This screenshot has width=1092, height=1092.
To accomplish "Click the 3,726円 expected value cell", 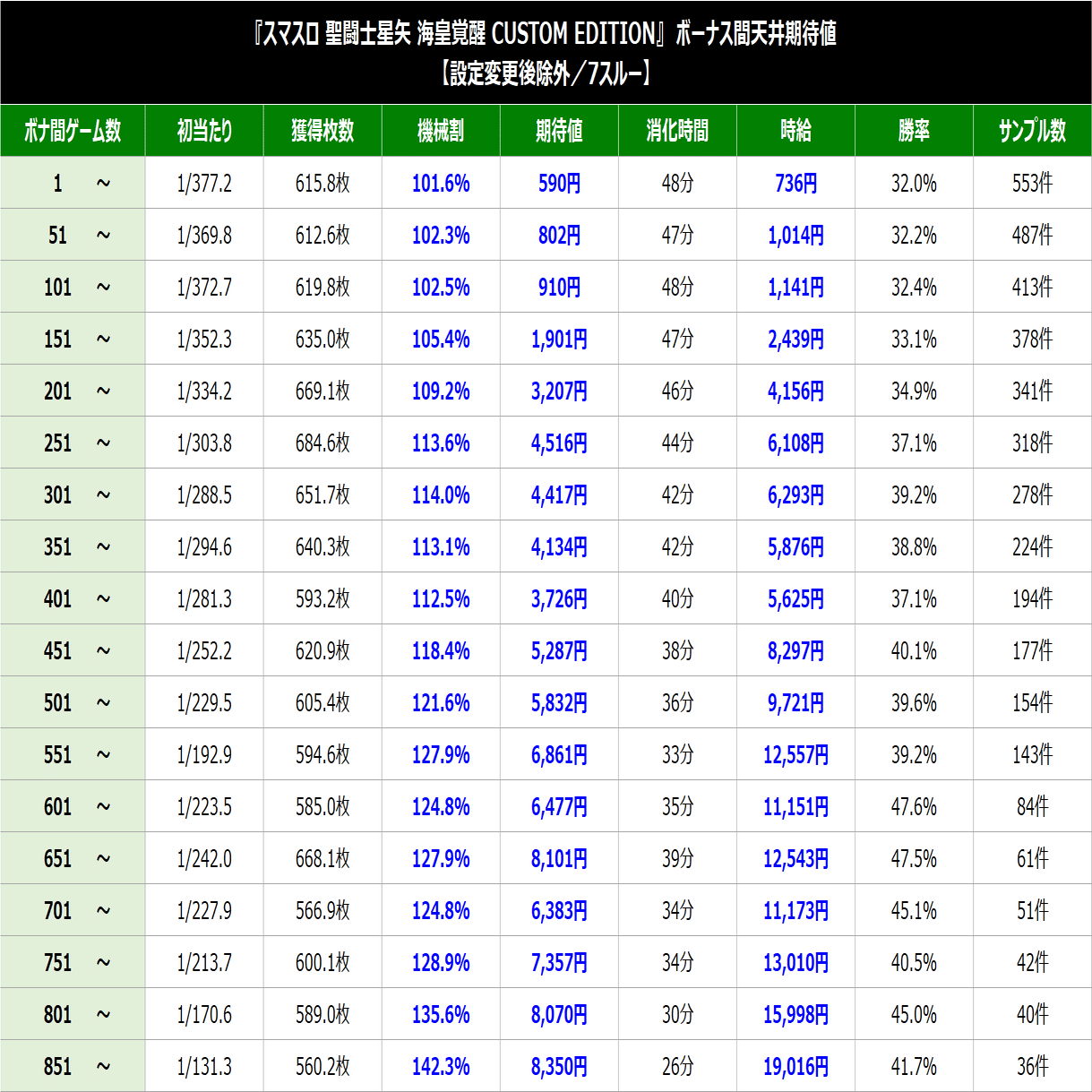I will click(559, 598).
